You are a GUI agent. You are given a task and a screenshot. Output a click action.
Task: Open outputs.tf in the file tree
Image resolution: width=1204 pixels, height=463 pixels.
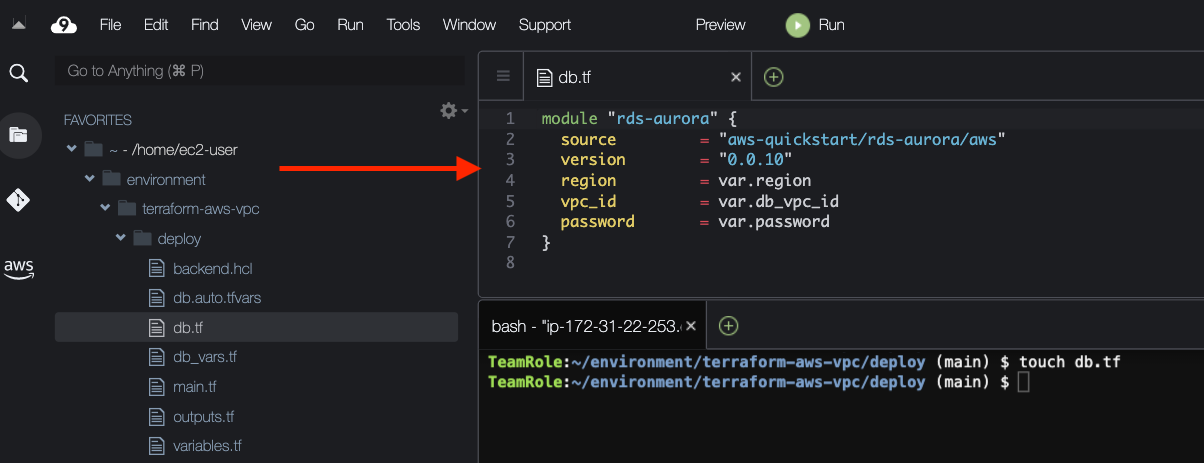point(203,416)
